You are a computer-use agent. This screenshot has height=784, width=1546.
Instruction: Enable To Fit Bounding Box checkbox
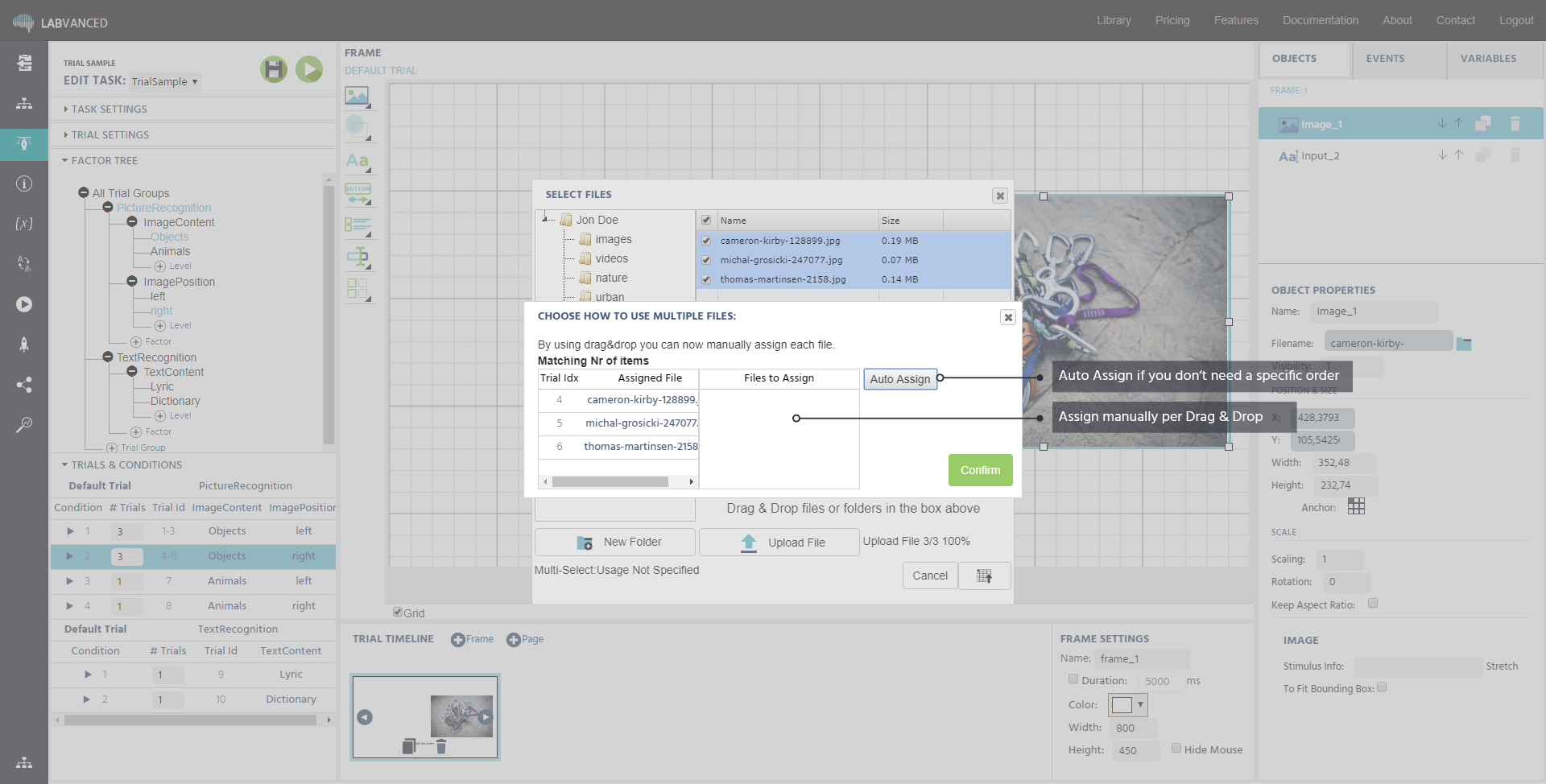[1382, 687]
